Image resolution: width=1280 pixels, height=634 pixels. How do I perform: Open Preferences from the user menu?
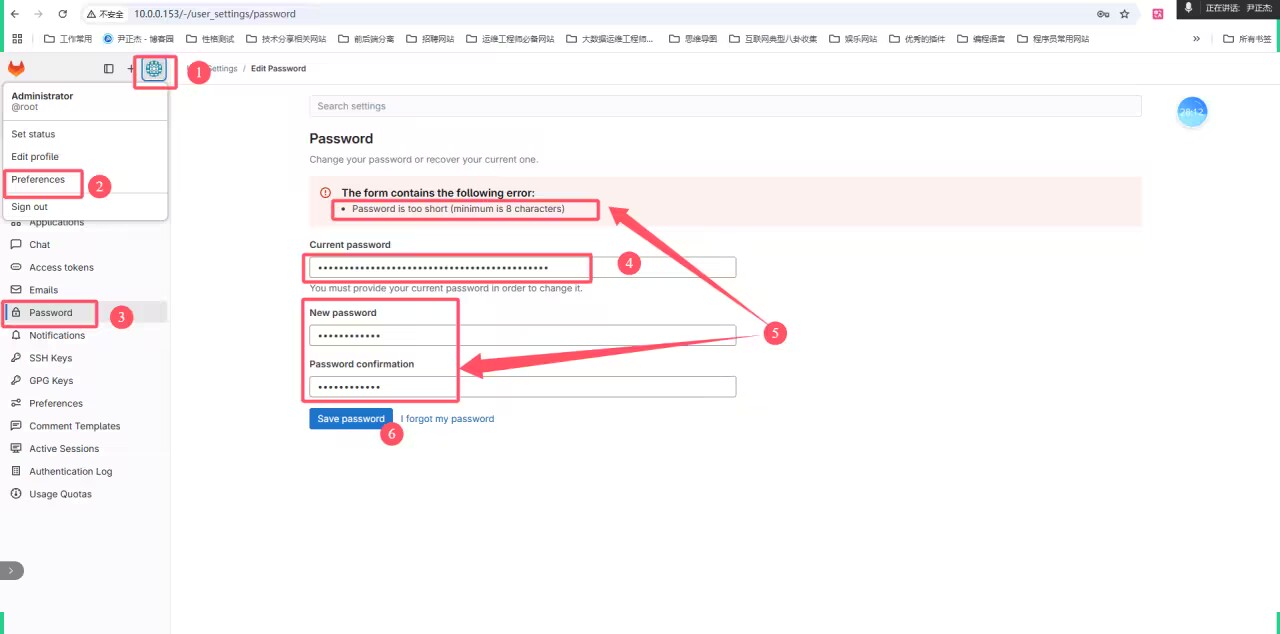[38, 180]
